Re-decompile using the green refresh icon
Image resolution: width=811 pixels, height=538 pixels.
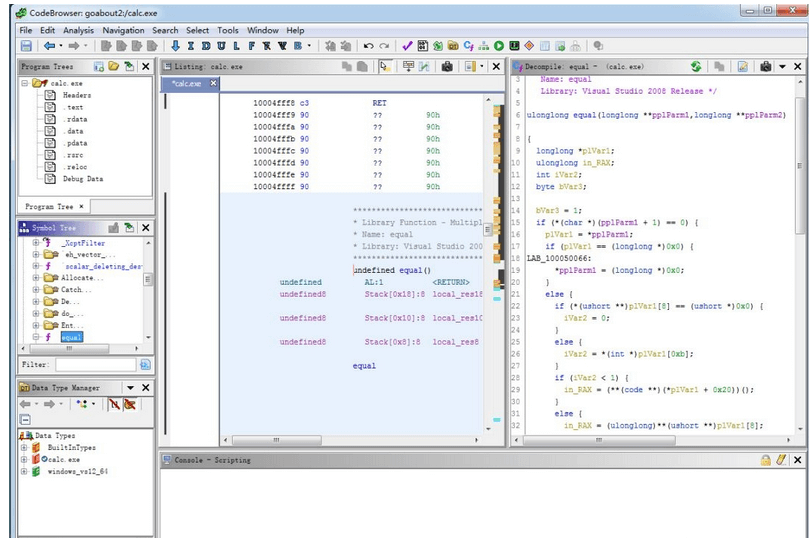point(696,66)
